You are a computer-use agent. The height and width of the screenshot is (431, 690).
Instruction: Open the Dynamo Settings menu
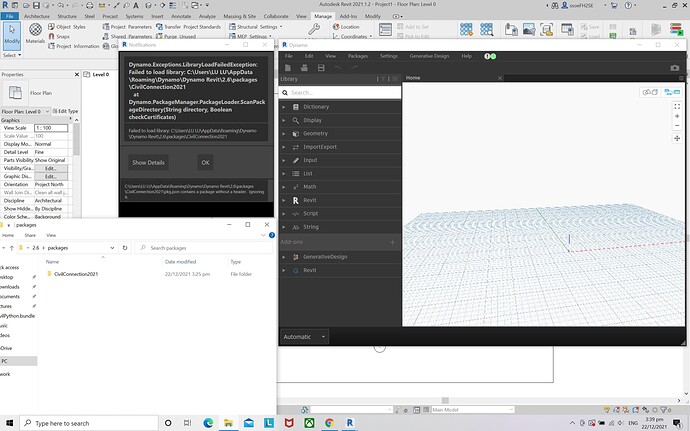(x=389, y=56)
